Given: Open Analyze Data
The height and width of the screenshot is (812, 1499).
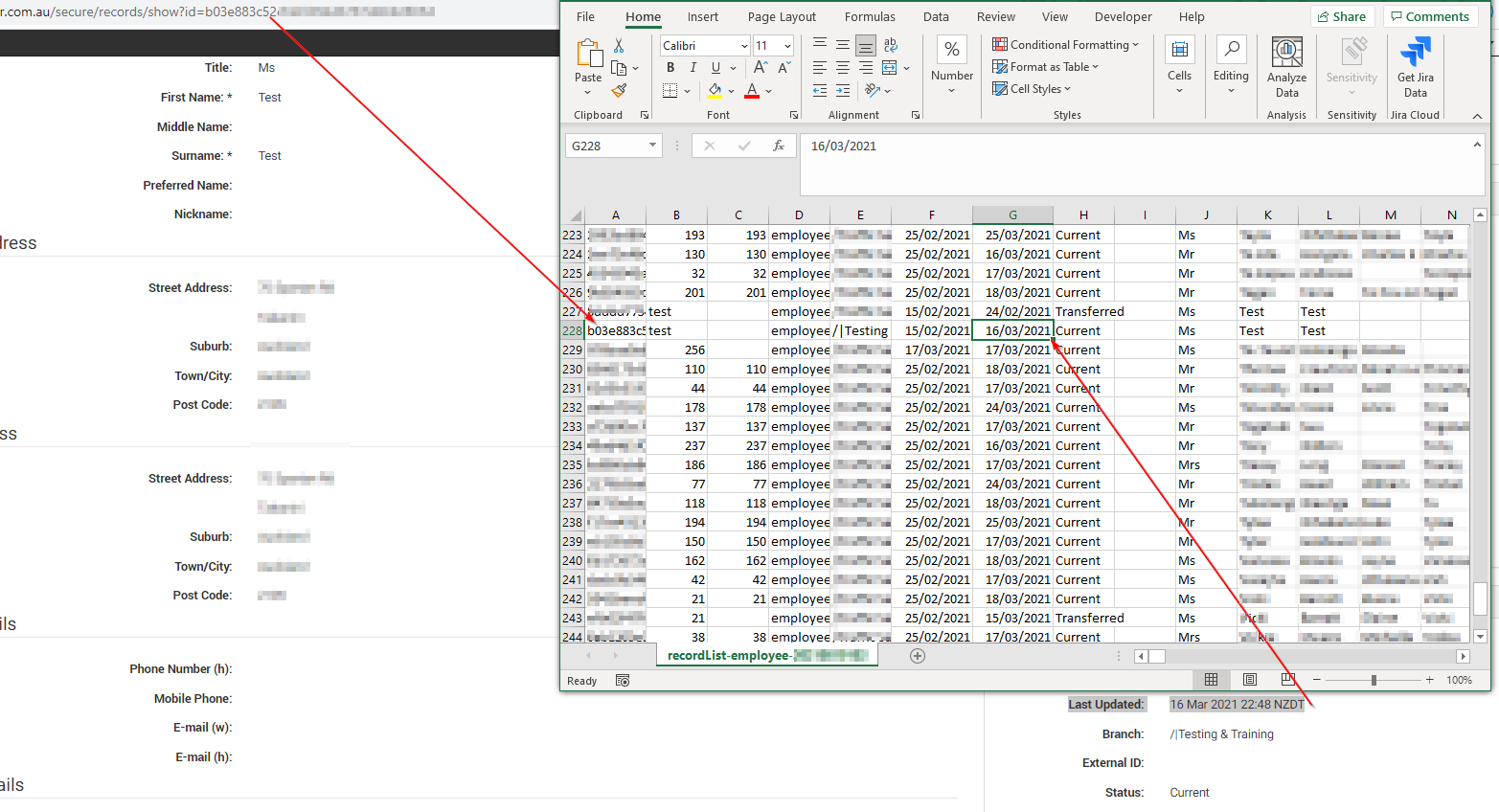Looking at the screenshot, I should click(1286, 67).
